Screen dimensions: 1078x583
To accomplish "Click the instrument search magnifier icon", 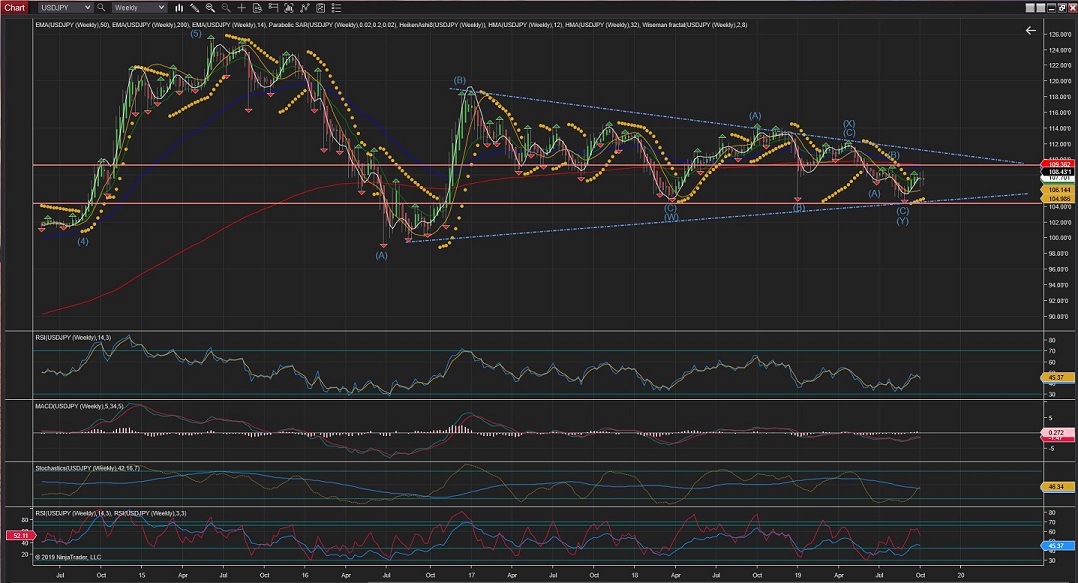I will point(101,8).
